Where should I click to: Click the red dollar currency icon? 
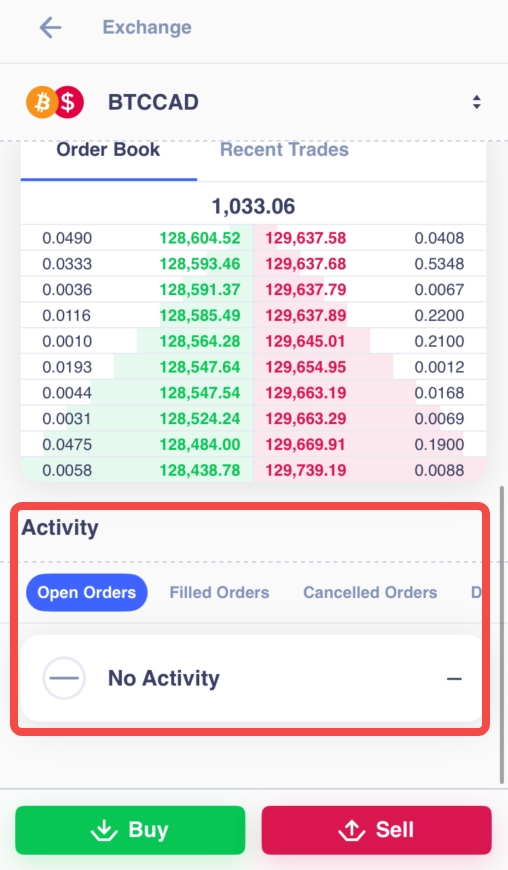[69, 102]
